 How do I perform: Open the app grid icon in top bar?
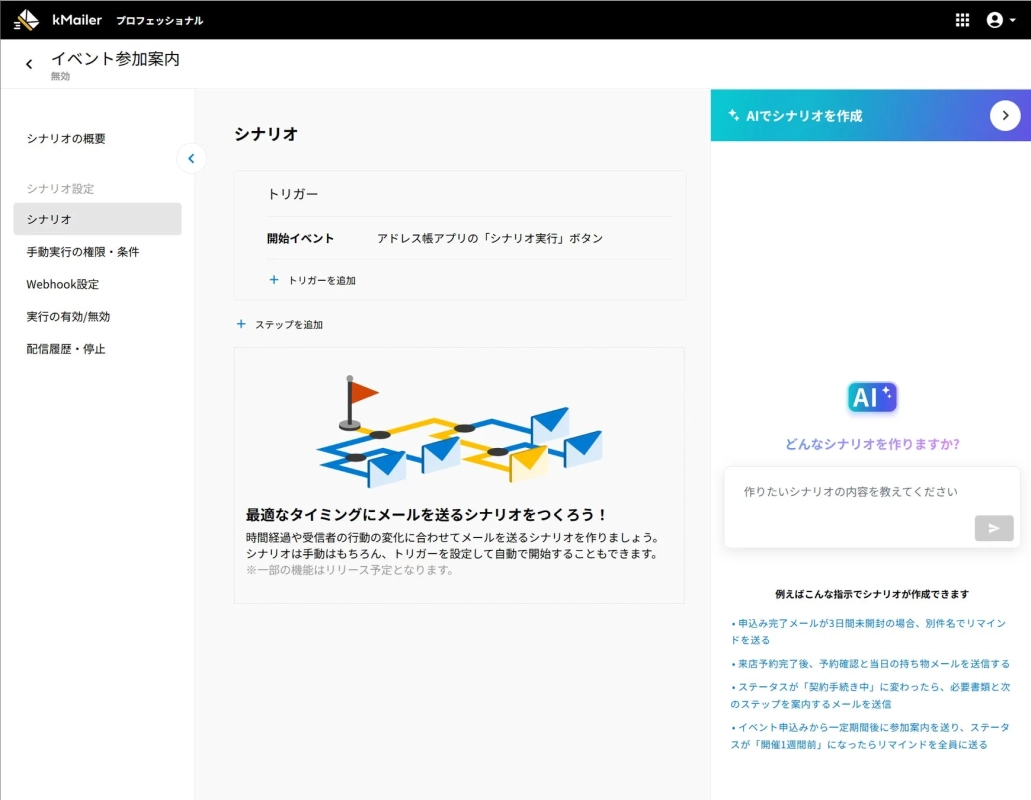[x=961, y=19]
